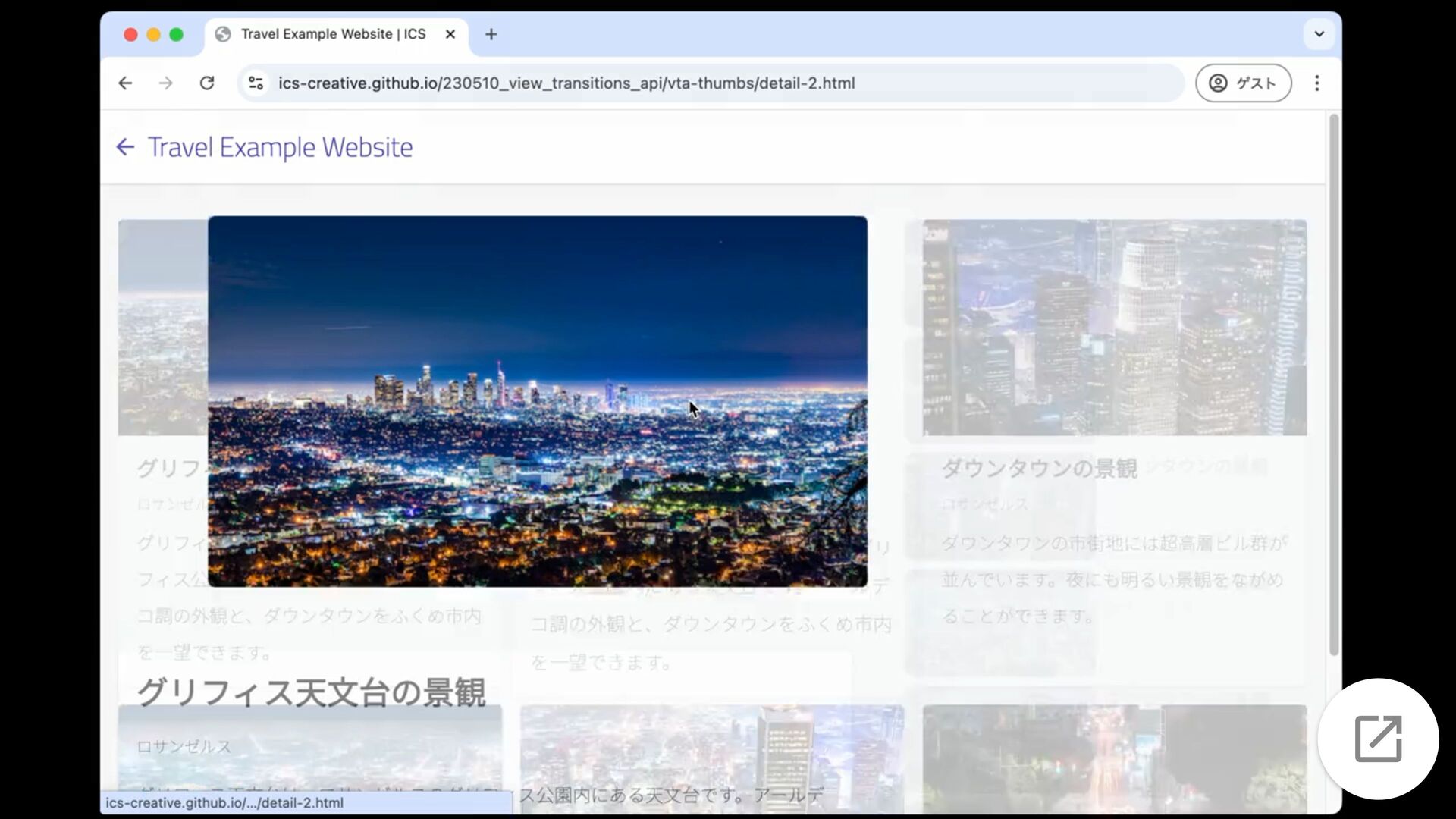1456x819 pixels.
Task: Close the Travel Example Website tab
Action: (x=450, y=34)
